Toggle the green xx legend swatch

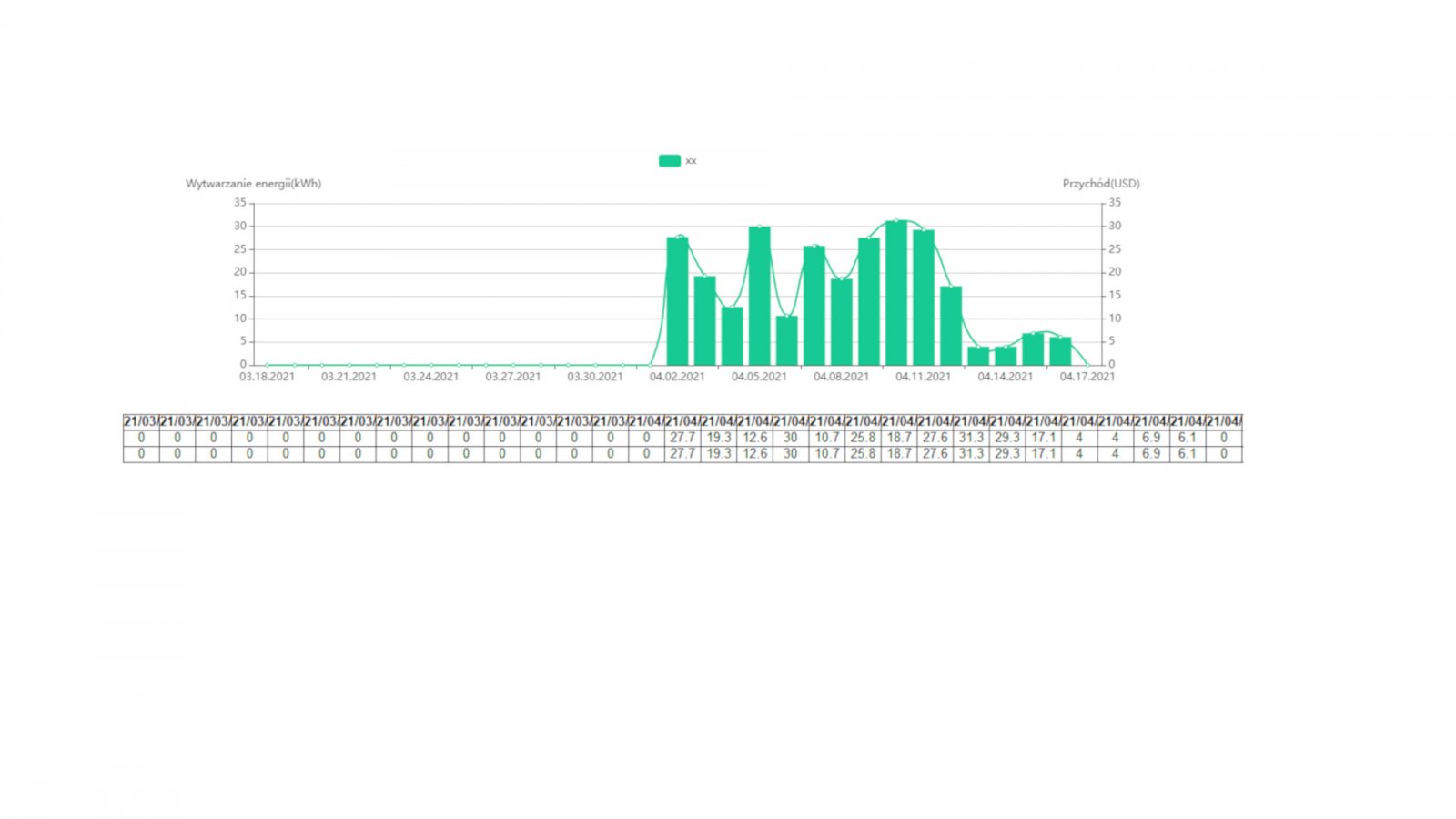click(669, 161)
